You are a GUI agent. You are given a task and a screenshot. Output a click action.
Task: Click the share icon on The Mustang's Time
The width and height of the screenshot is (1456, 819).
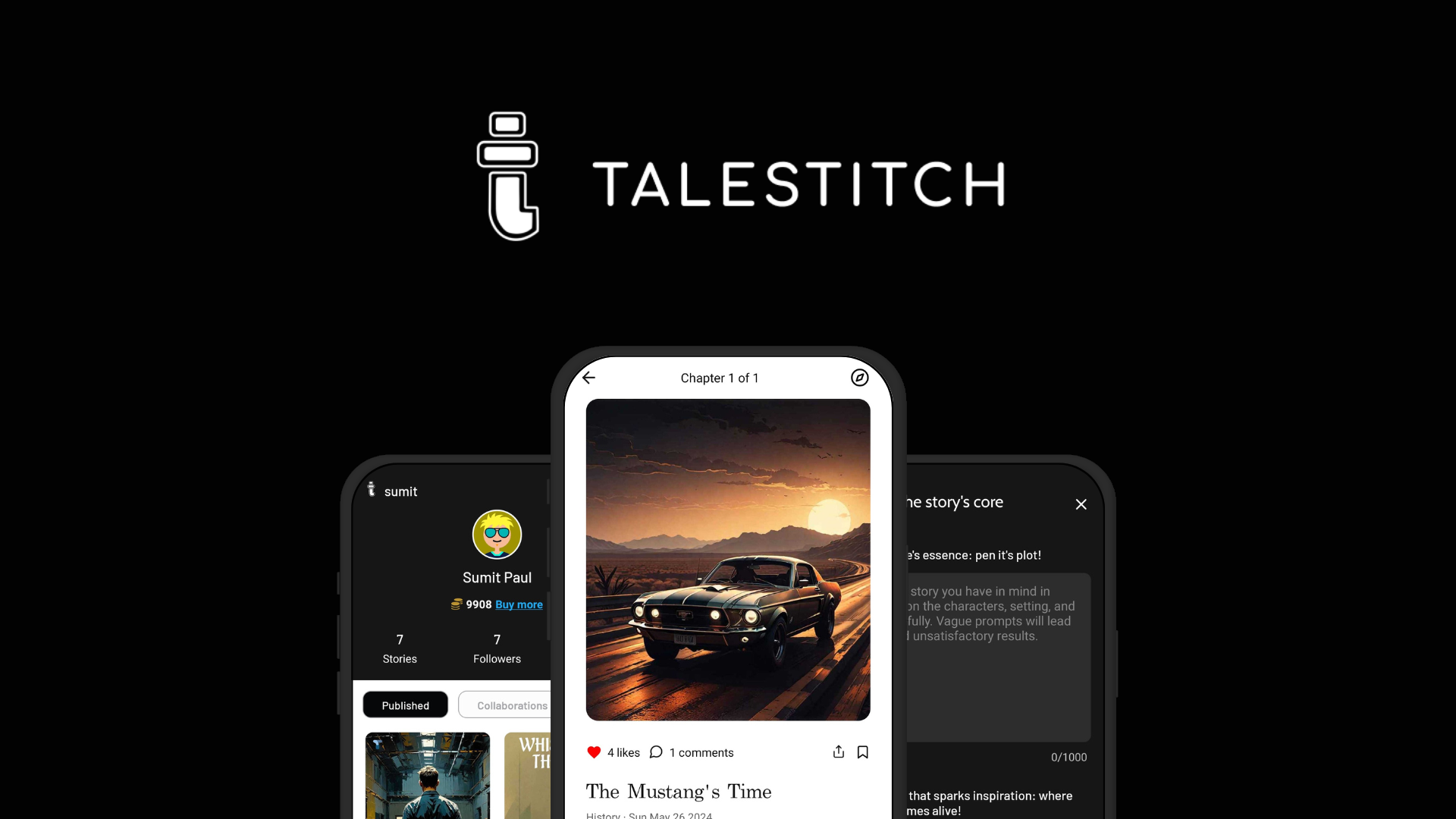pyautogui.click(x=838, y=752)
